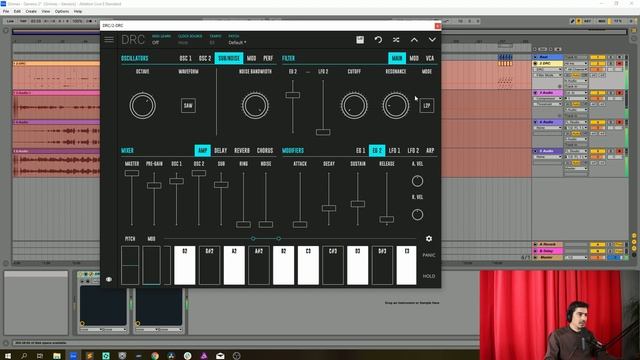
Task: Switch to OSC 2 tab
Action: (205, 58)
